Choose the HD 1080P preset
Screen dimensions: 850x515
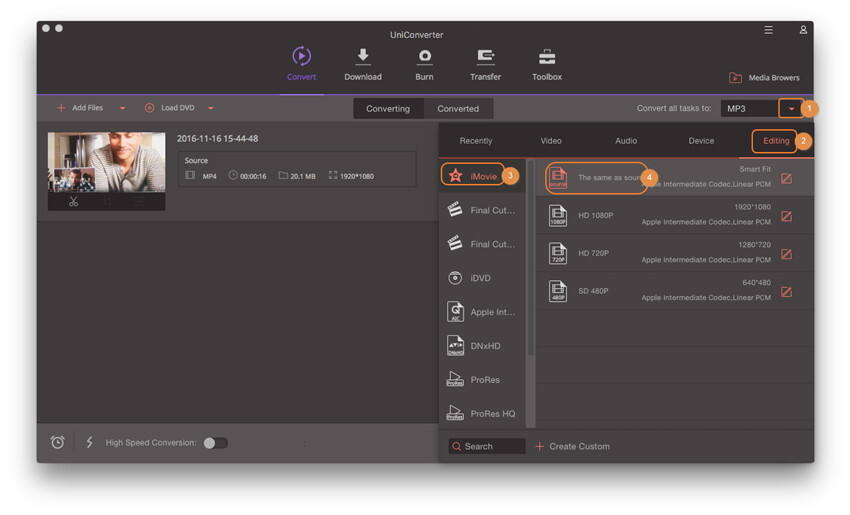(674, 215)
